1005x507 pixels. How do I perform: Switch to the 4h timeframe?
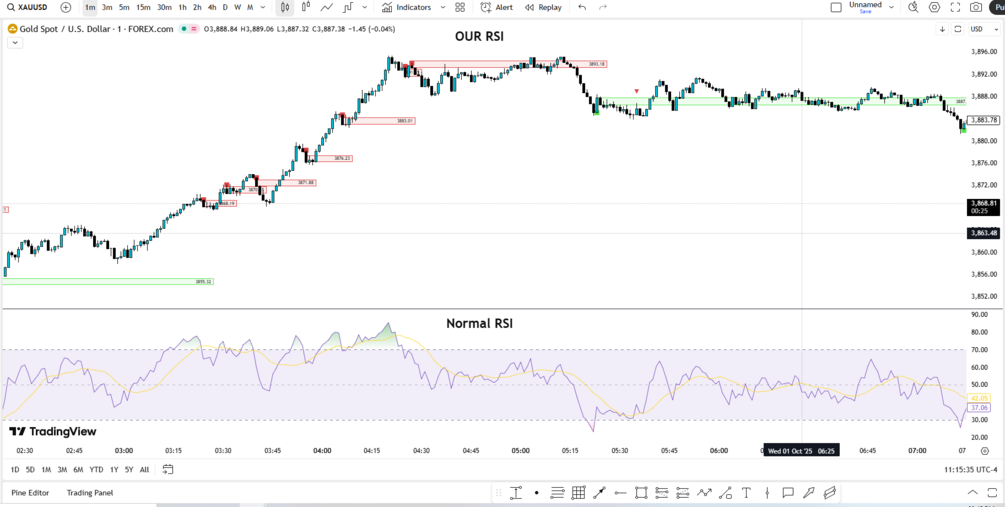tap(212, 8)
